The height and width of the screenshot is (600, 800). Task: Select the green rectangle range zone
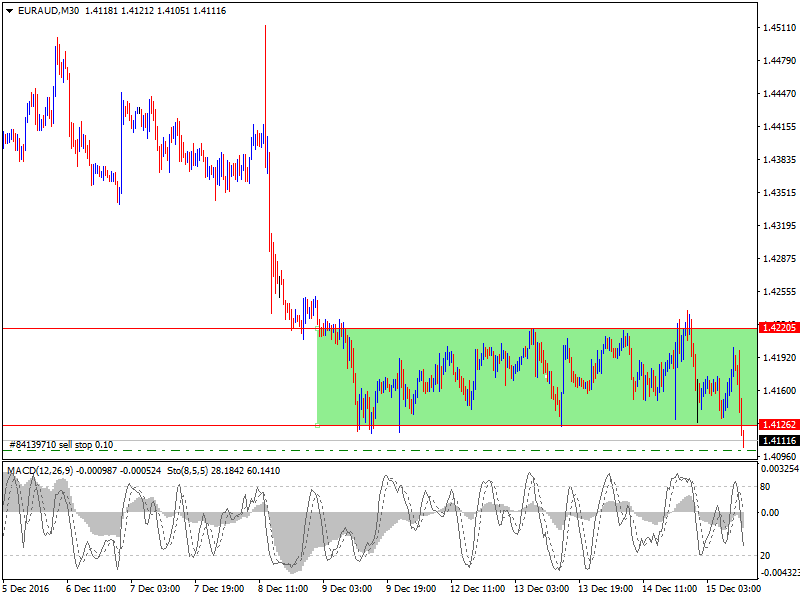tap(537, 377)
